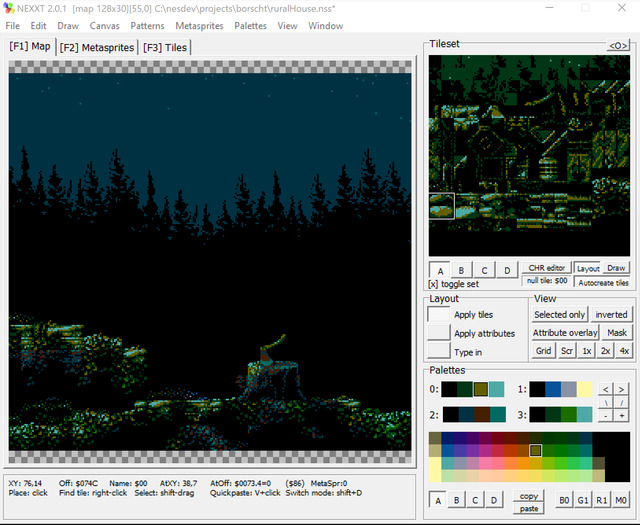This screenshot has height=525, width=640.
Task: Enable the Apply tiles toggle
Action: point(439,314)
